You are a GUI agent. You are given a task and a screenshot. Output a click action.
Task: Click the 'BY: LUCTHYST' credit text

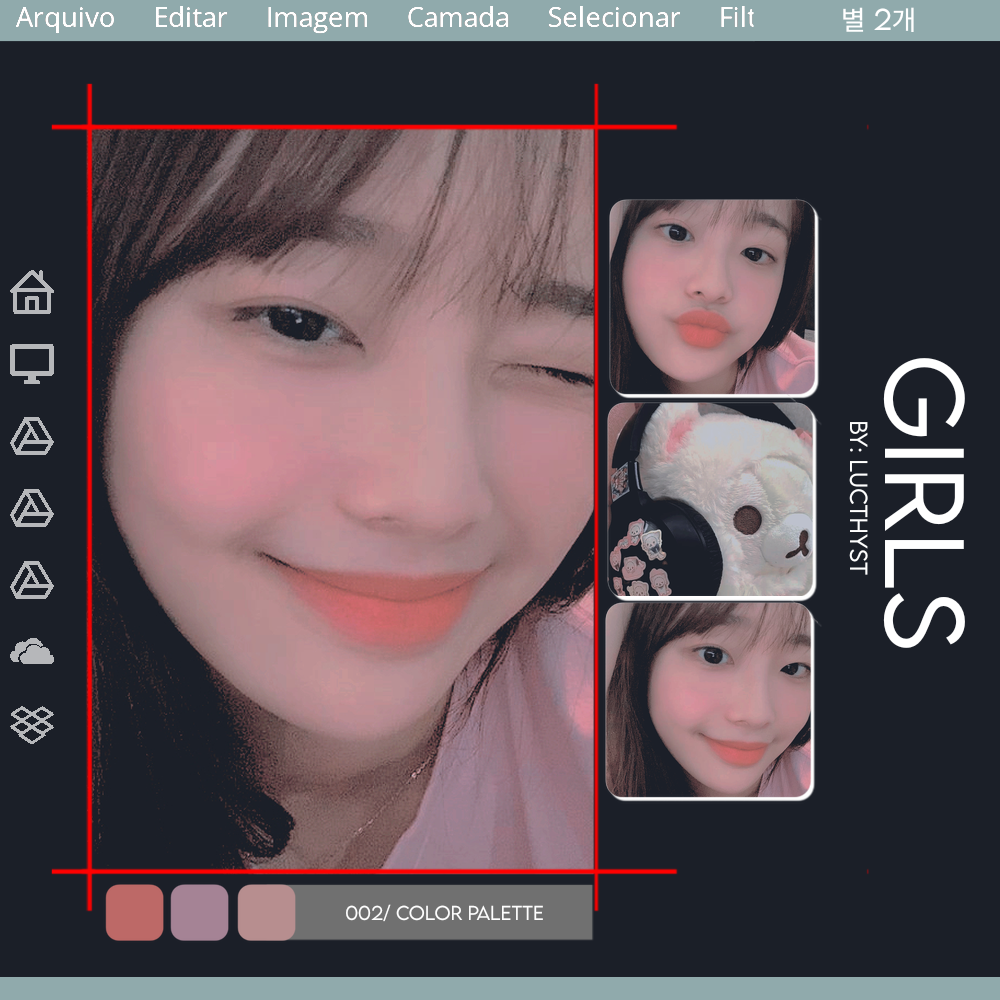858,497
